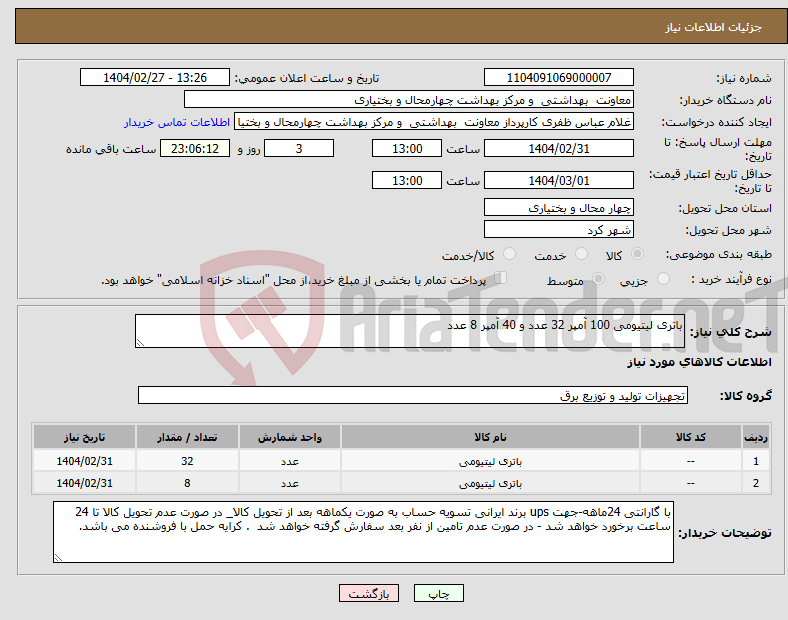Image resolution: width=788 pixels, height=620 pixels.
Task: Click باتری لیتیومی in row 1
Action: point(490,461)
